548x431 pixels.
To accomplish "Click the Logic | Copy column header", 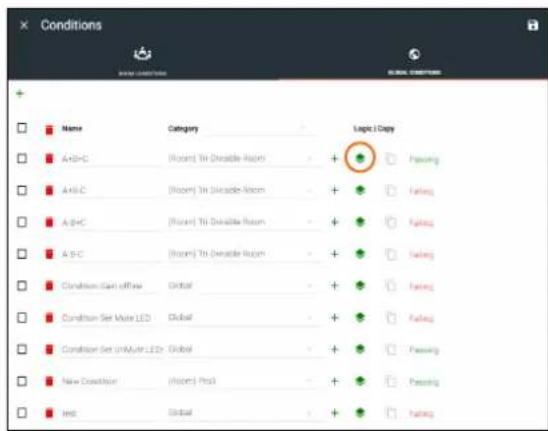I will pos(374,129).
